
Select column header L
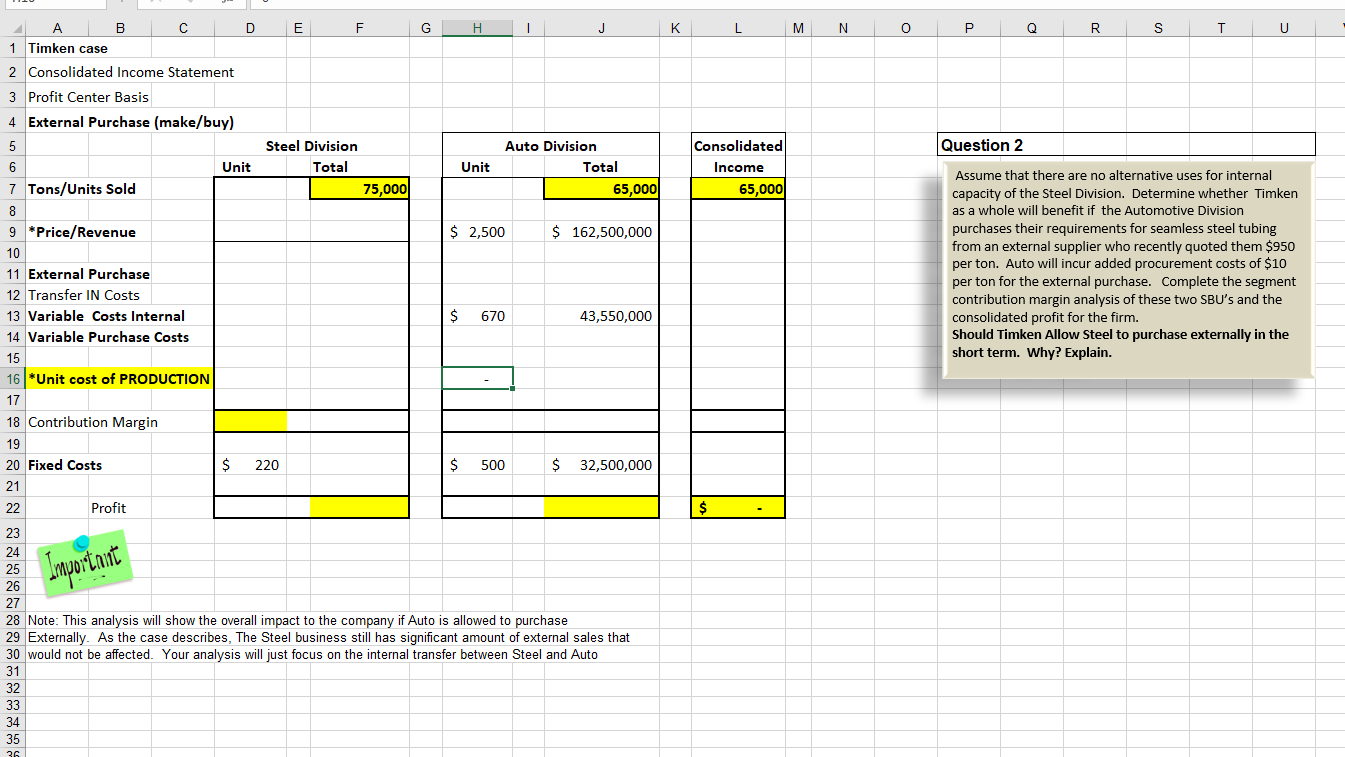pyautogui.click(x=738, y=30)
